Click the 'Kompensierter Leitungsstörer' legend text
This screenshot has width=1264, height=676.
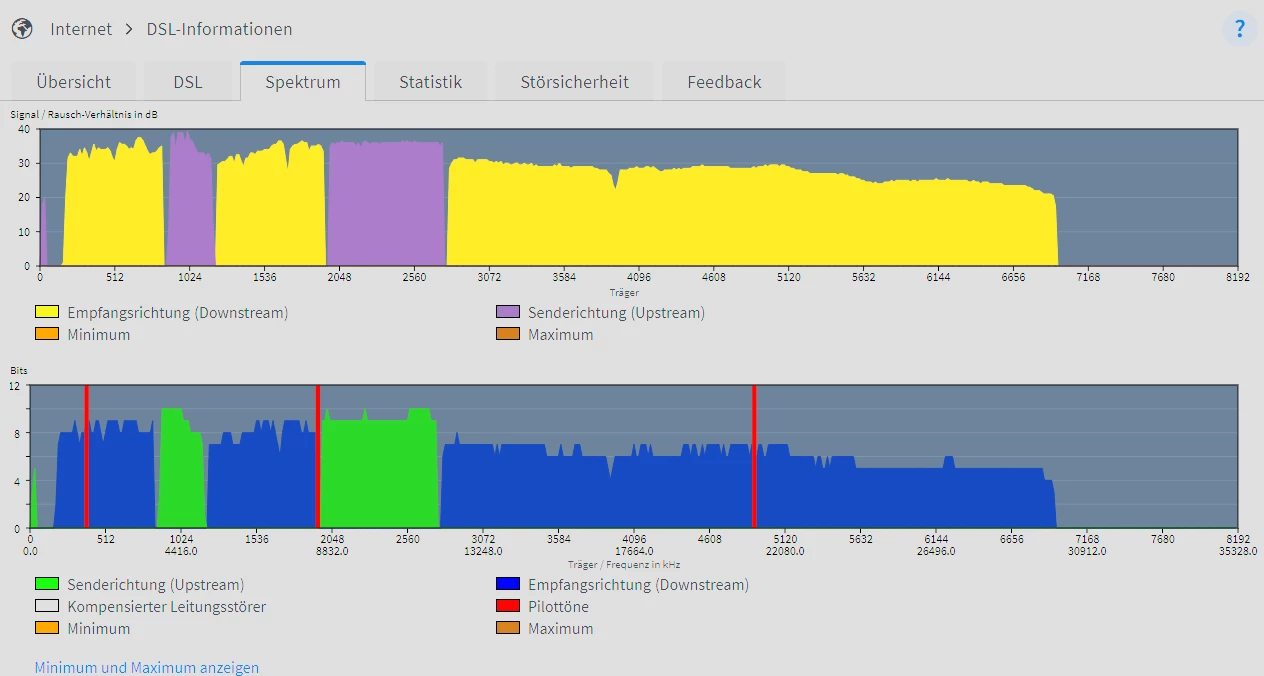(167, 606)
